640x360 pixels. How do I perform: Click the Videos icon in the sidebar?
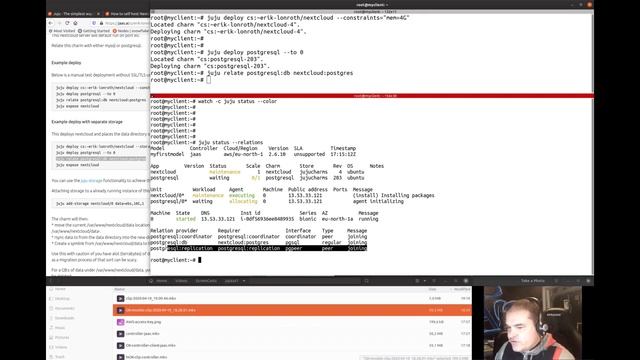click(x=51, y=347)
